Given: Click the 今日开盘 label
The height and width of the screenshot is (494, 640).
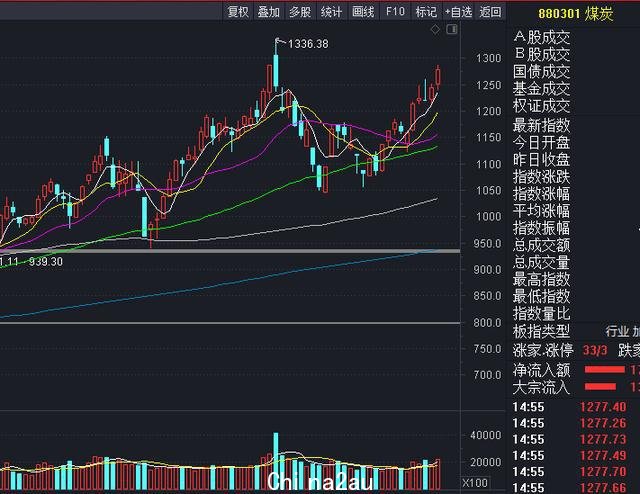Looking at the screenshot, I should (x=542, y=142).
